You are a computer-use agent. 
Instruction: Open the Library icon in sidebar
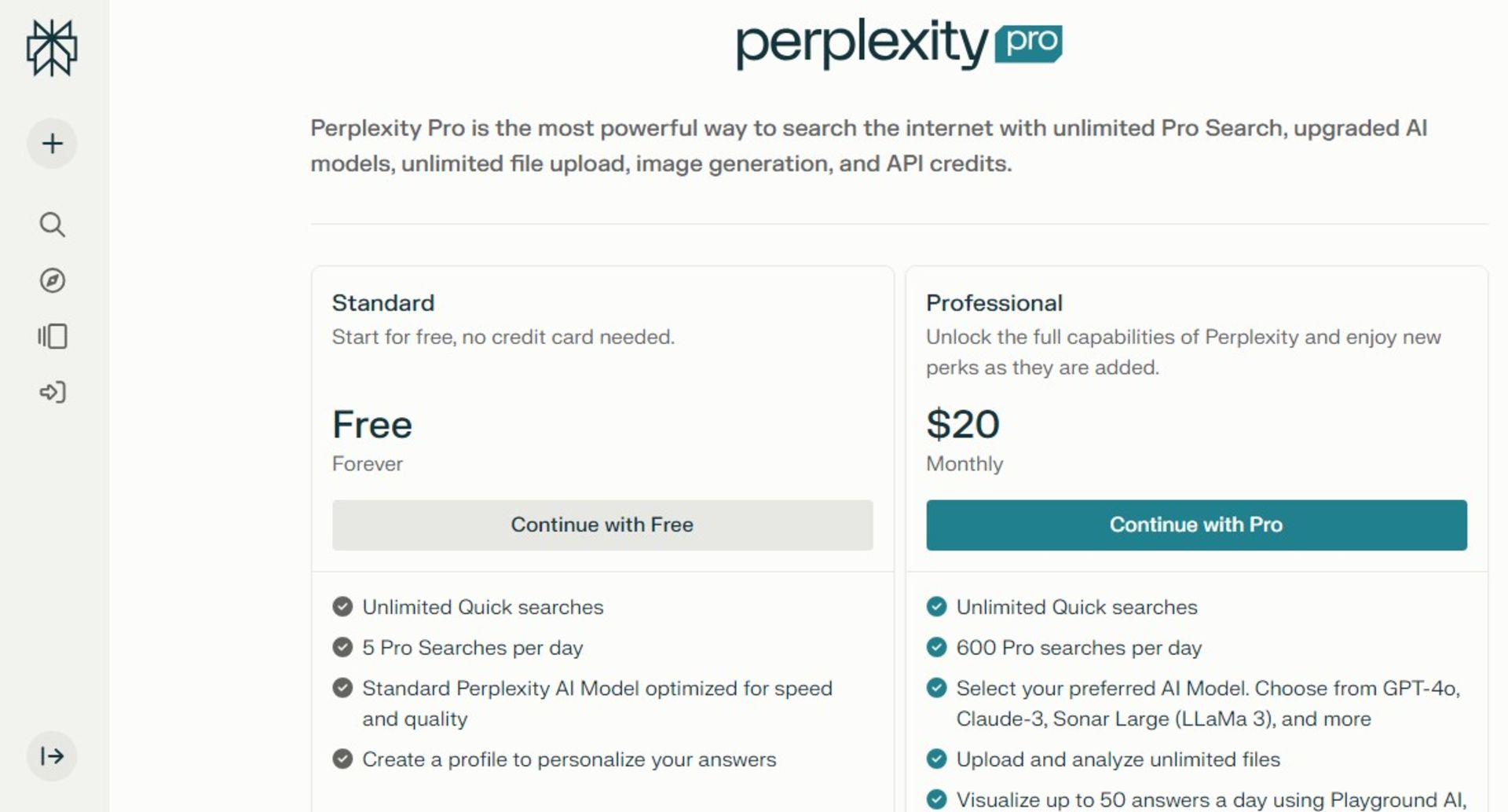52,336
